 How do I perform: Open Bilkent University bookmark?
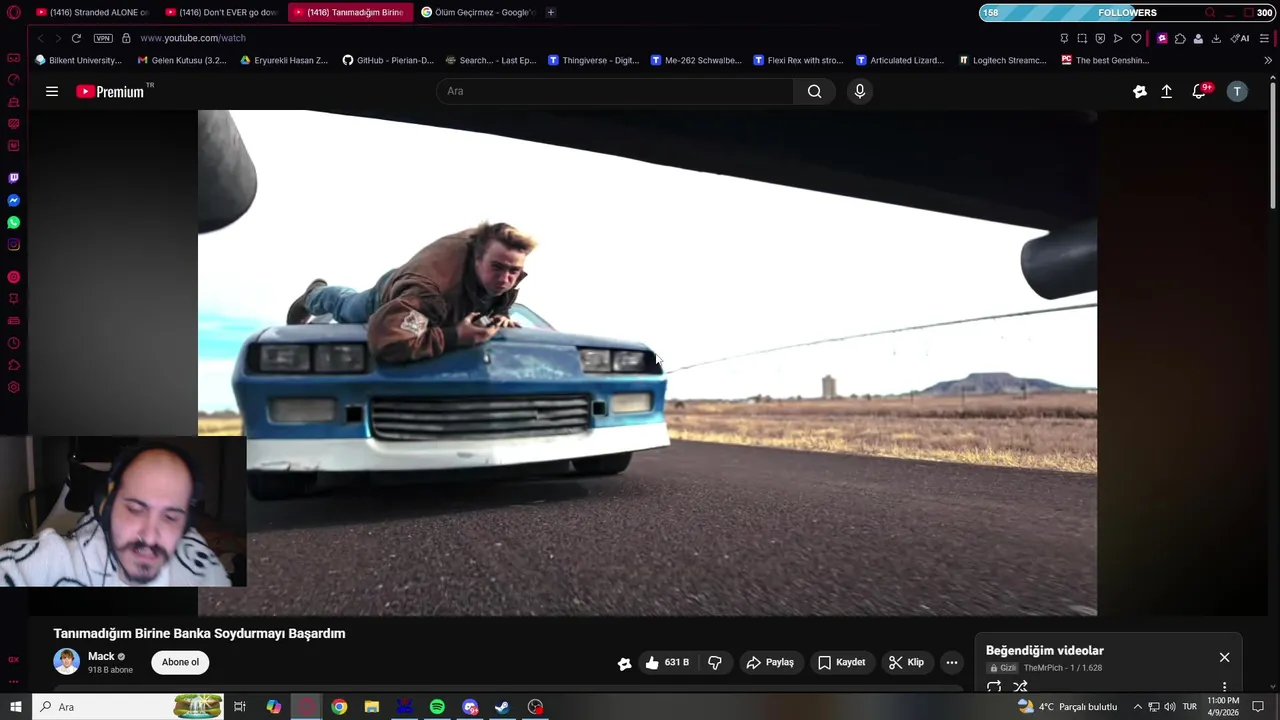coord(79,60)
